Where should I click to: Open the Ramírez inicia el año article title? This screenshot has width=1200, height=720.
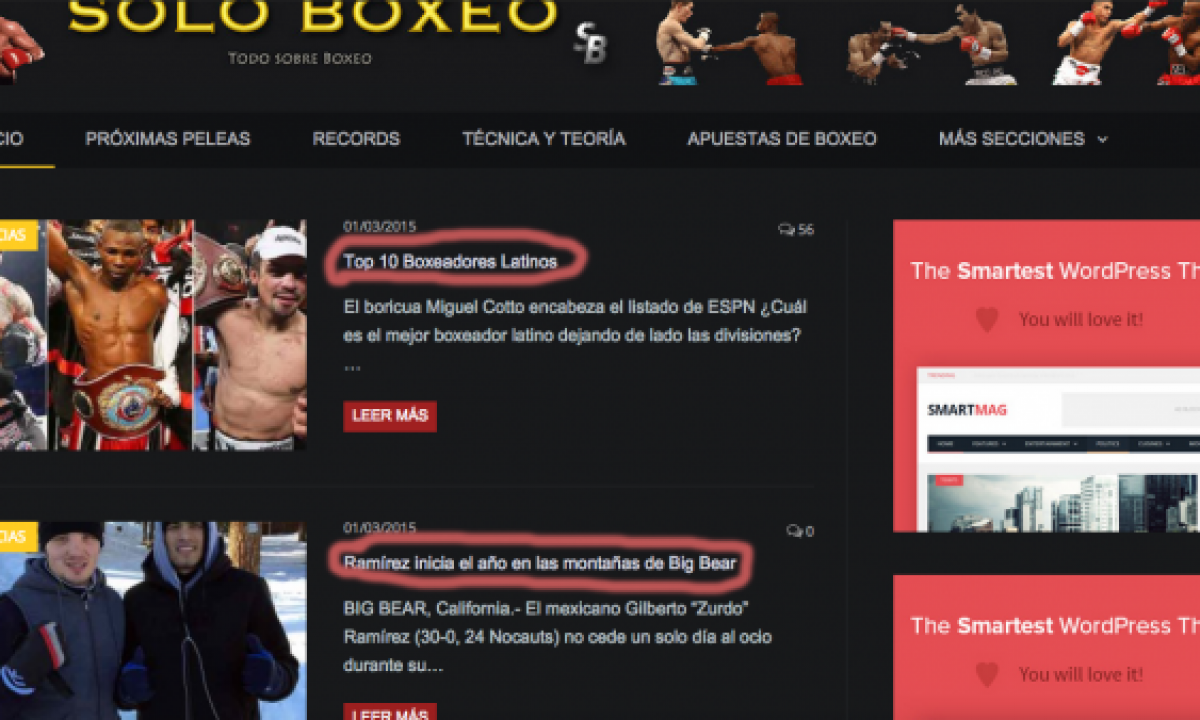click(x=540, y=563)
